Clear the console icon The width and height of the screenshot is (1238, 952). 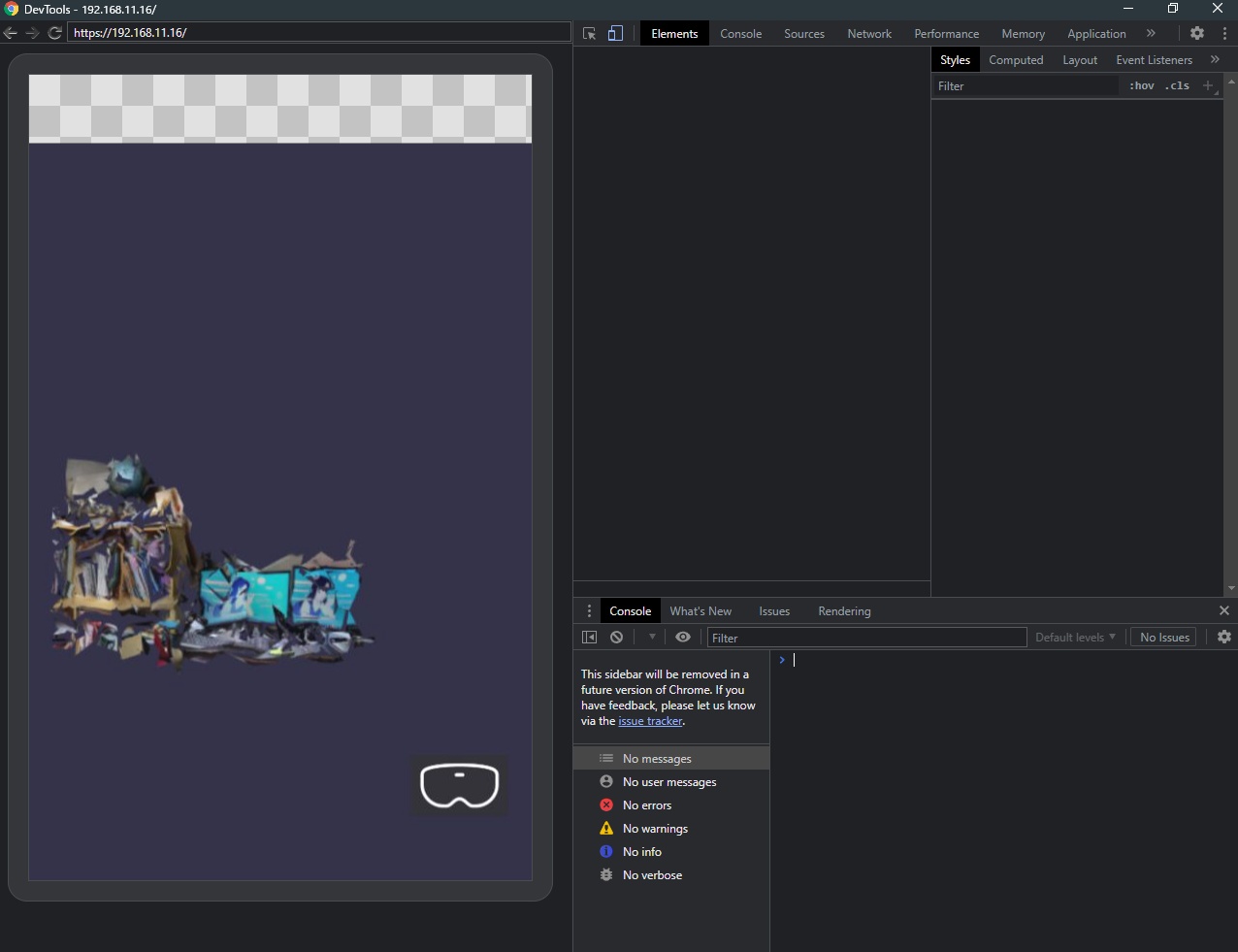coord(616,637)
